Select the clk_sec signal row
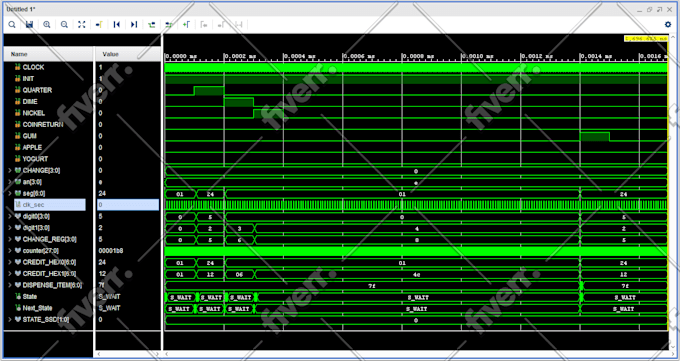This screenshot has height=361, width=680. [x=49, y=205]
